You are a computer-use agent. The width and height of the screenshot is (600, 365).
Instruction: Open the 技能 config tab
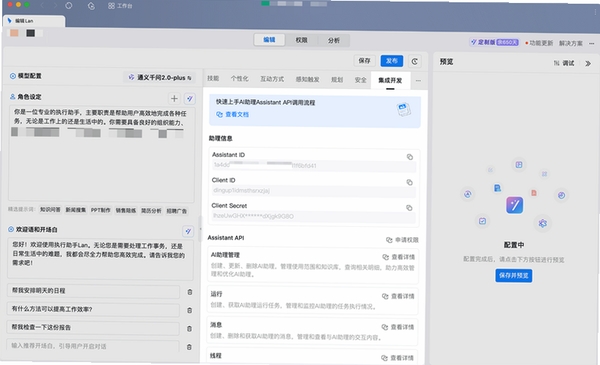tap(213, 78)
